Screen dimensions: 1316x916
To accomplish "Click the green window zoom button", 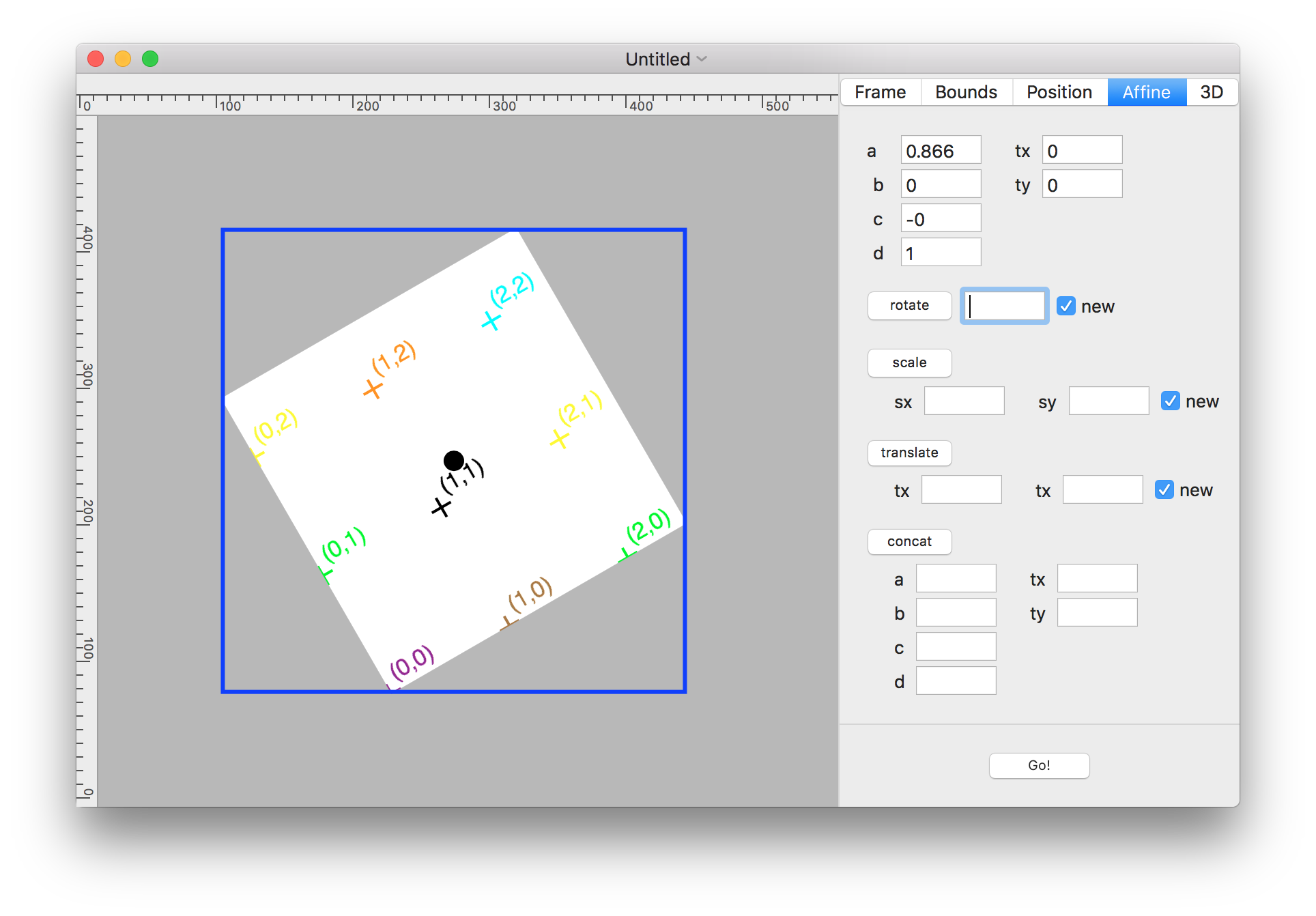I will (150, 59).
